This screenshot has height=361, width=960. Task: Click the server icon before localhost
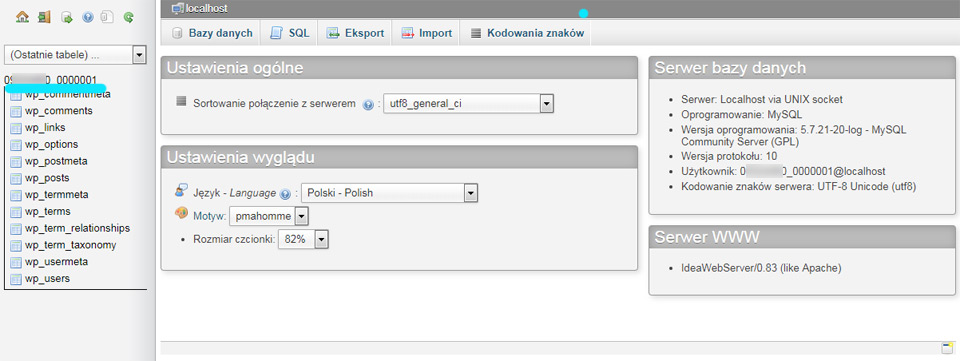[x=178, y=9]
